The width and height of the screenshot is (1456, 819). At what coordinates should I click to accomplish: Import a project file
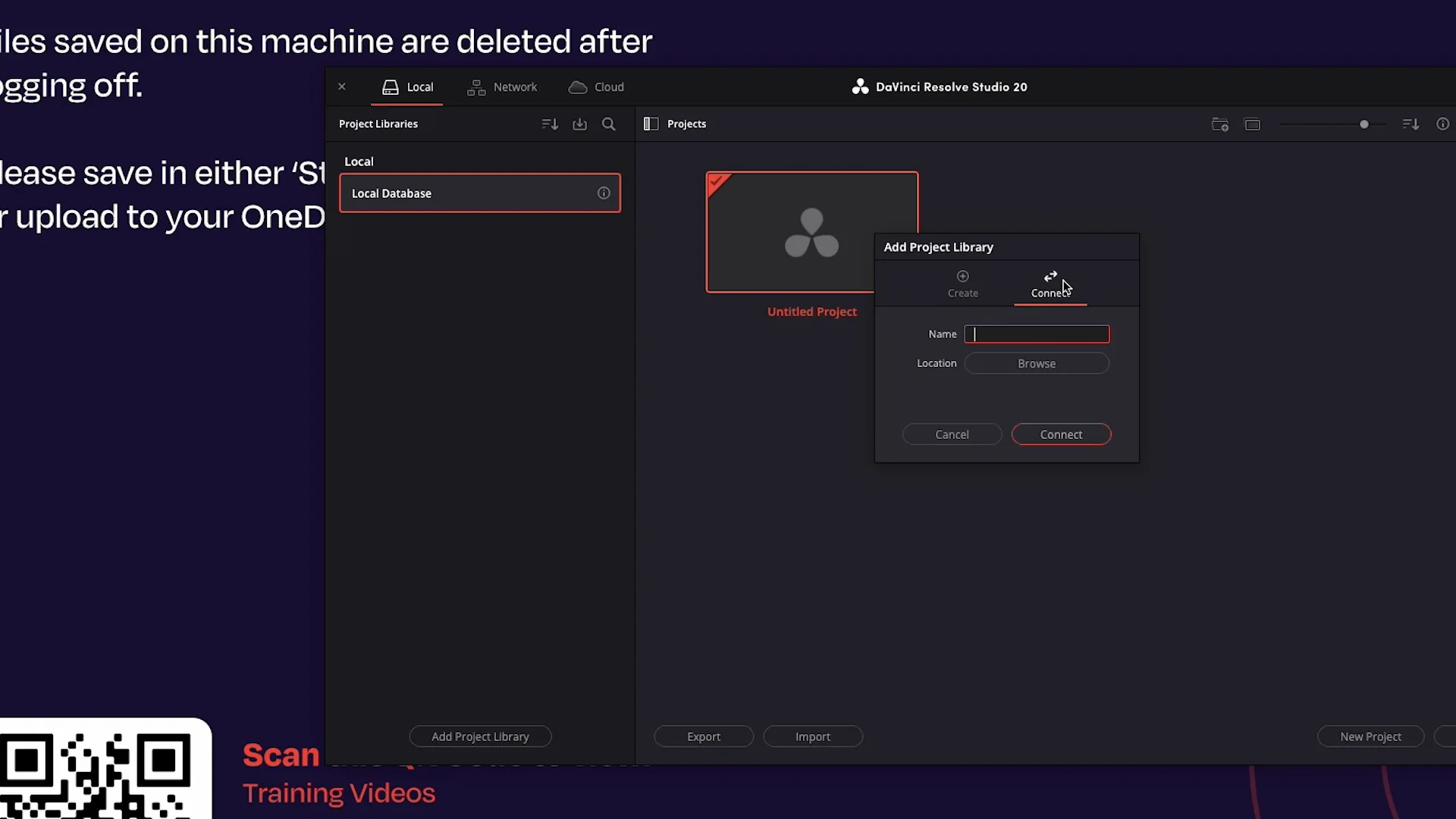(x=813, y=736)
